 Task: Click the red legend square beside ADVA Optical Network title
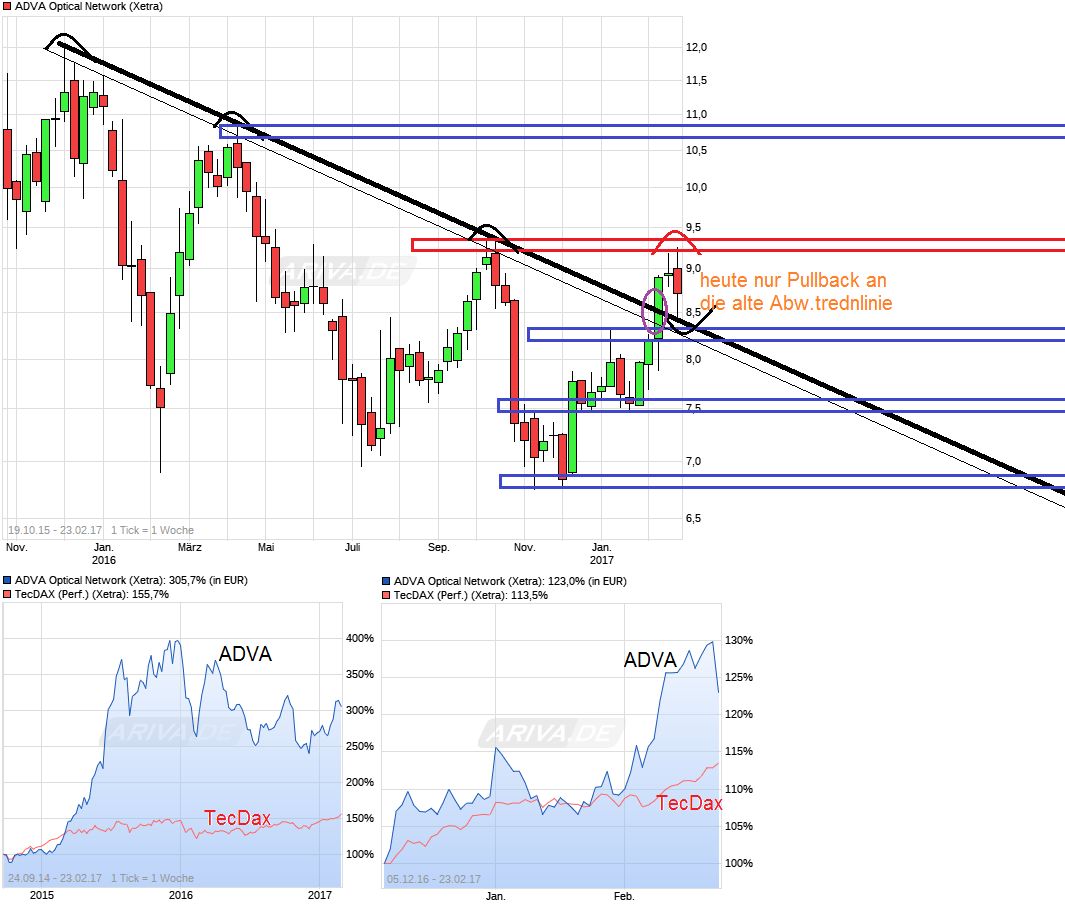click(x=7, y=6)
